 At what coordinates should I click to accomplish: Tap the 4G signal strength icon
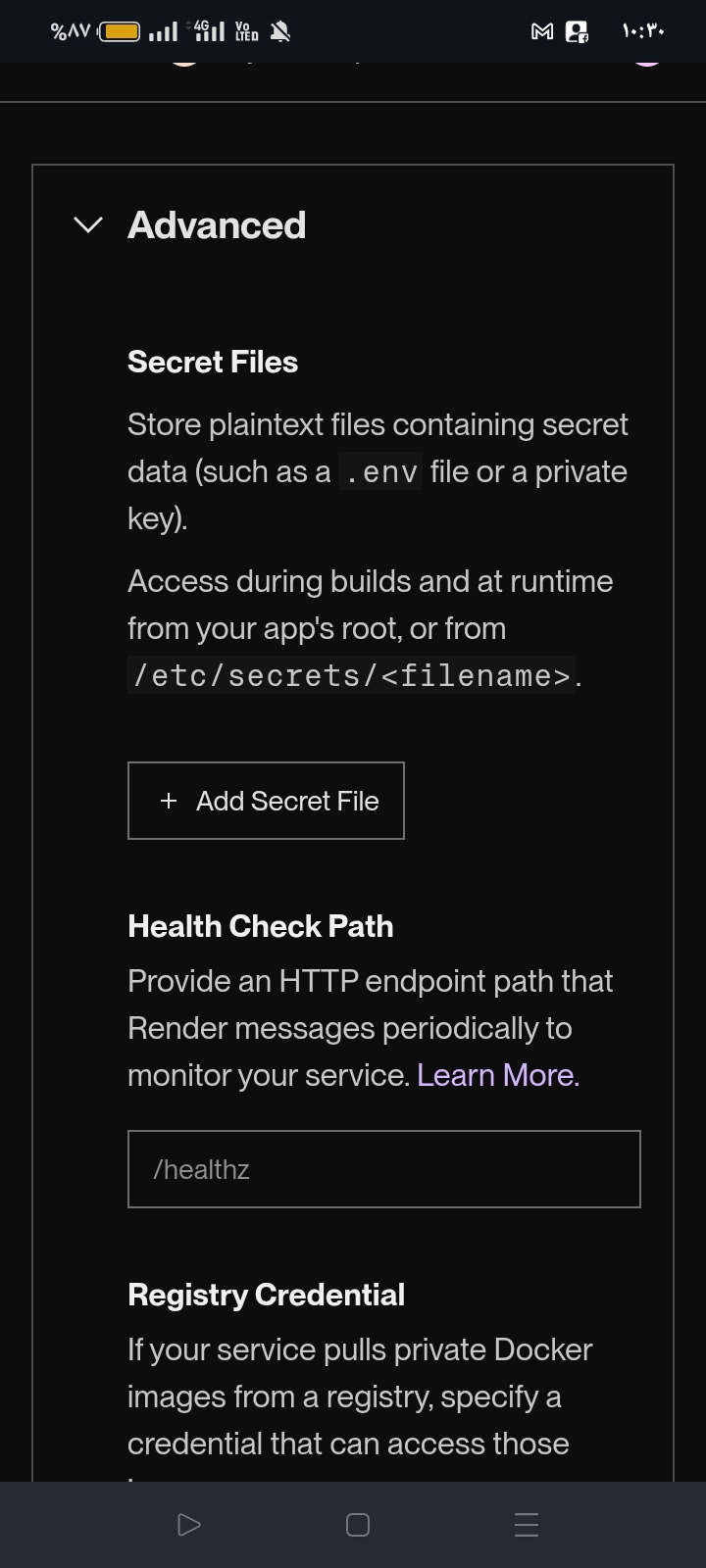tap(208, 31)
